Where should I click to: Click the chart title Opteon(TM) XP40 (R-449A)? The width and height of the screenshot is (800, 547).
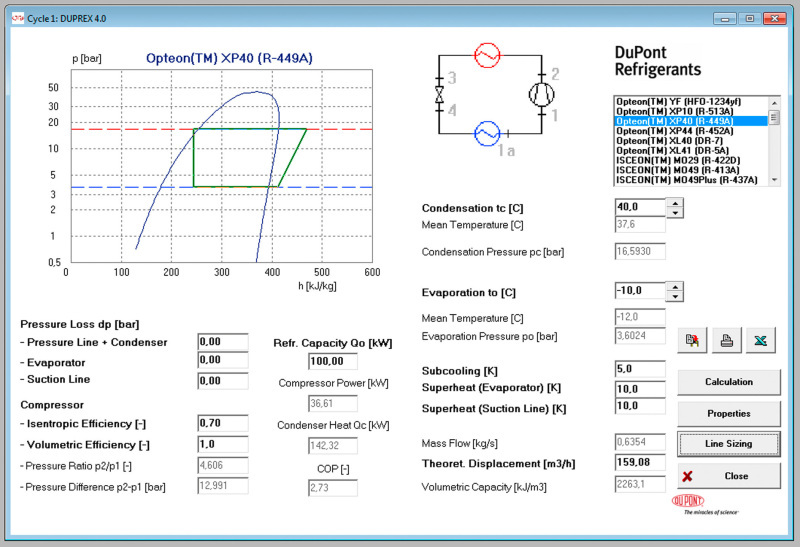[x=229, y=58]
